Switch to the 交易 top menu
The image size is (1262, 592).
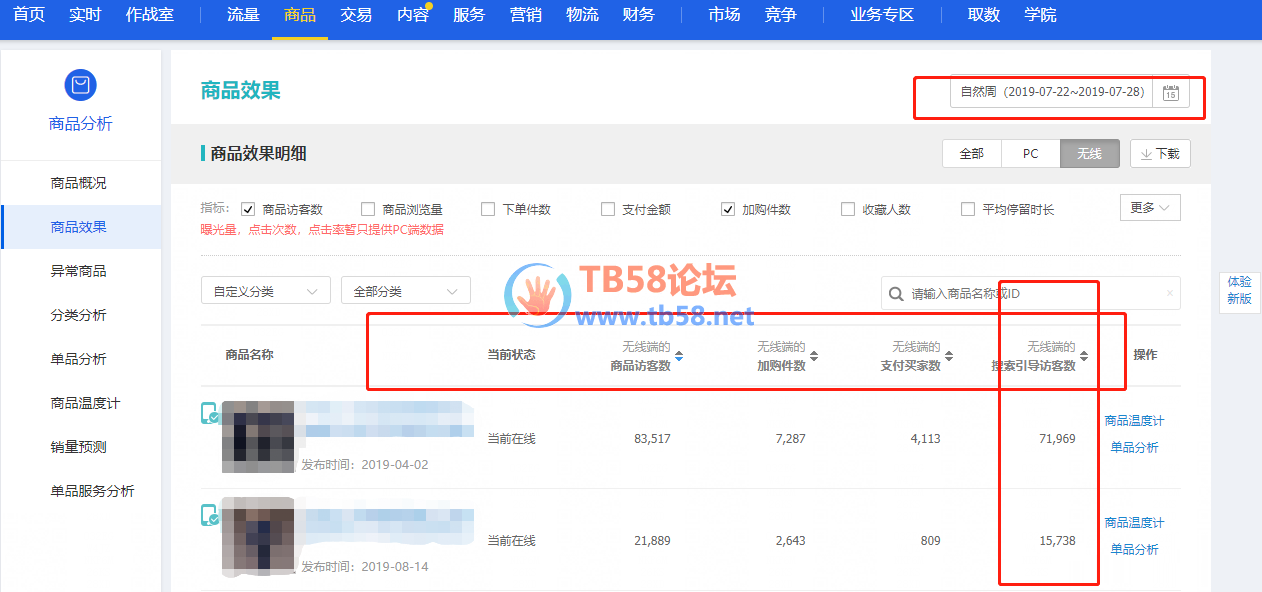pos(356,15)
